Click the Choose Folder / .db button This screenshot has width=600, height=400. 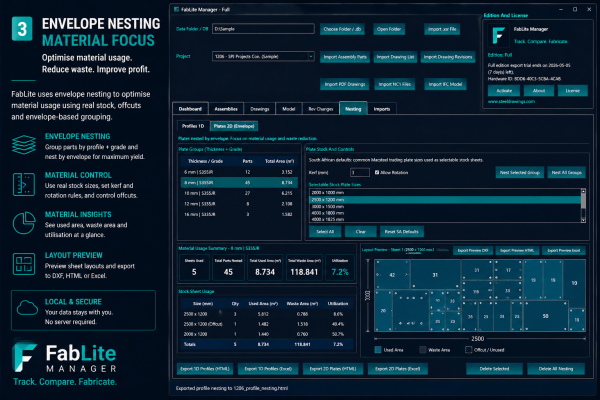342,29
